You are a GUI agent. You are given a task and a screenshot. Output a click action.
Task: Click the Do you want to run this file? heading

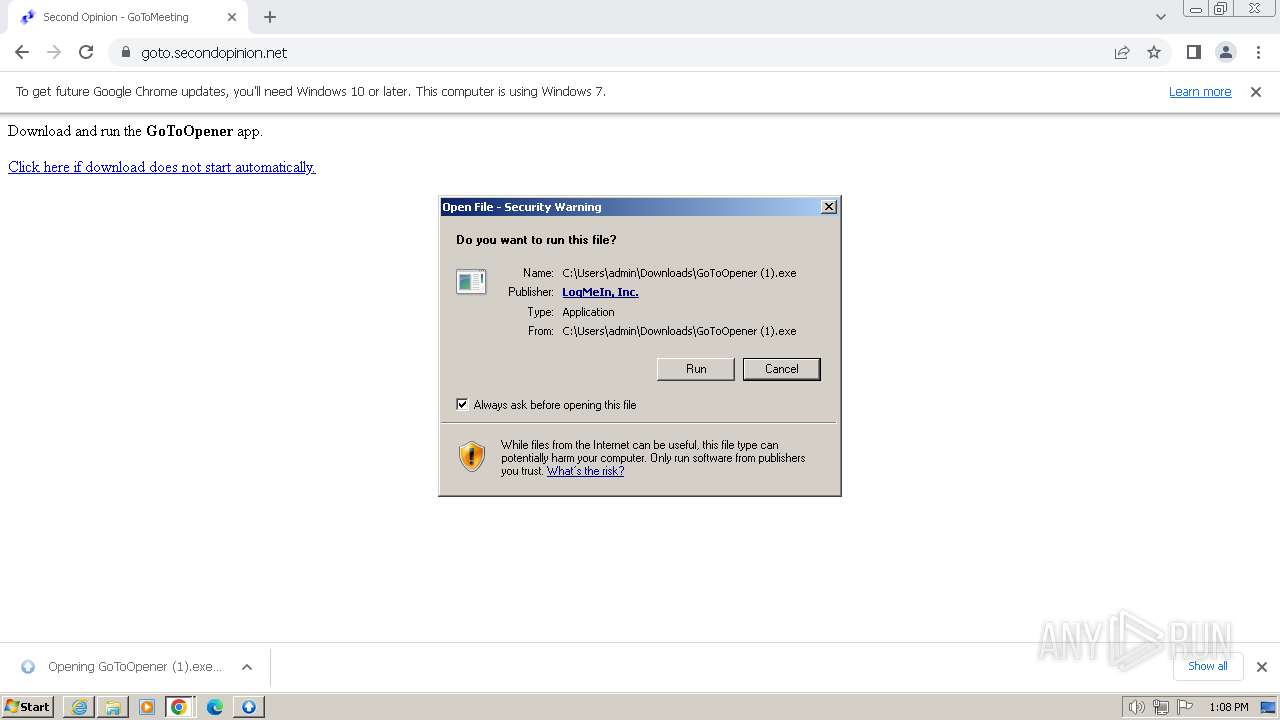coord(536,240)
